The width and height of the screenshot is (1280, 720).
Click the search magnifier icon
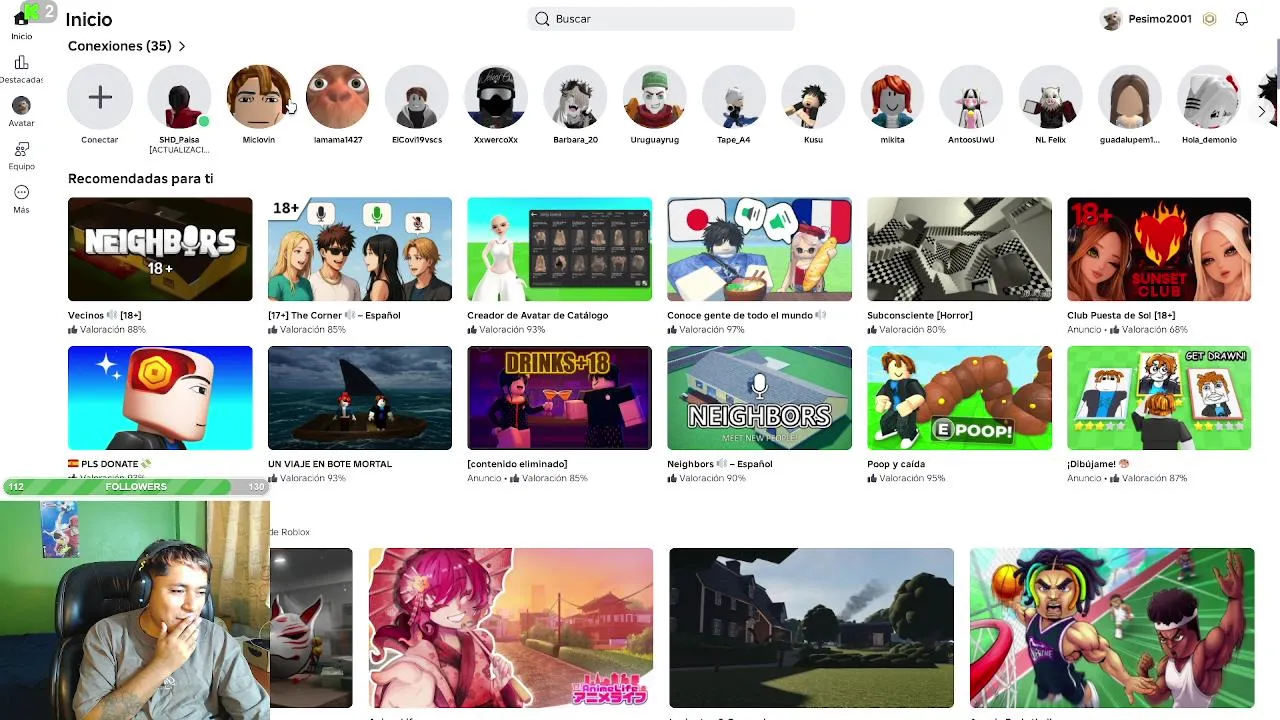[542, 19]
